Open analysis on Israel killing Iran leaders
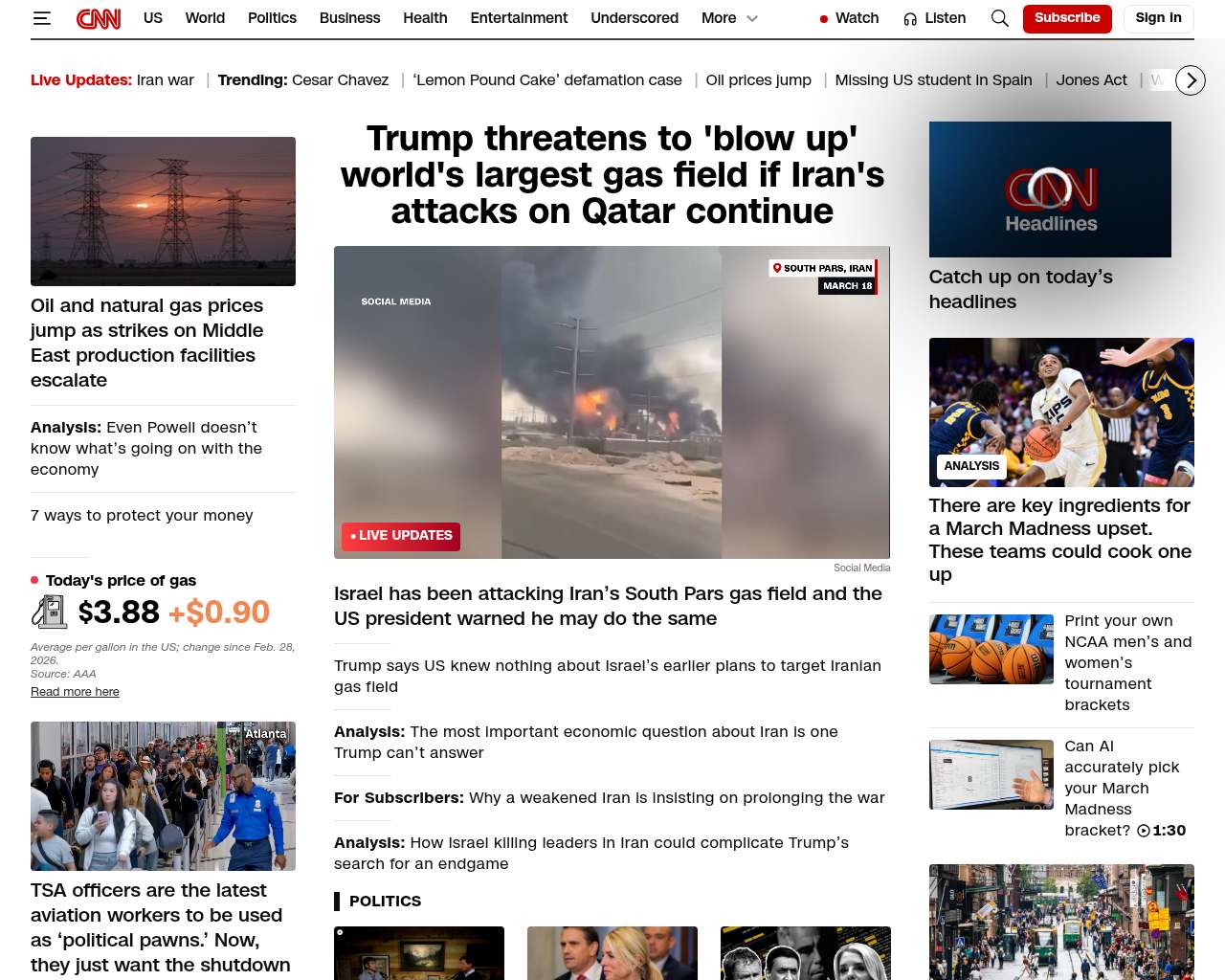Image resolution: width=1225 pixels, height=980 pixels. (x=591, y=853)
